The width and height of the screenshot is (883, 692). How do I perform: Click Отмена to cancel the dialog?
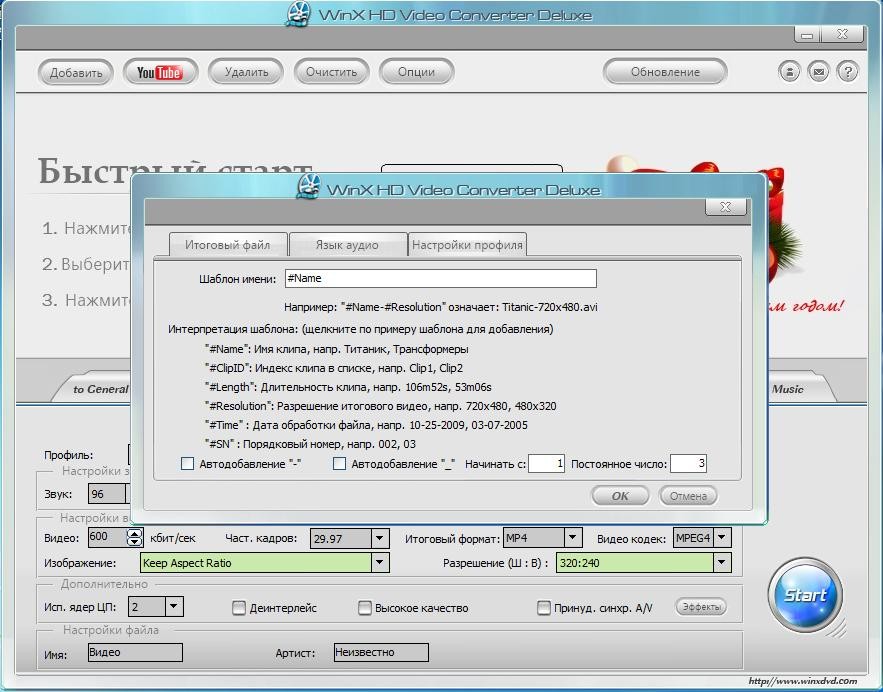pos(688,495)
